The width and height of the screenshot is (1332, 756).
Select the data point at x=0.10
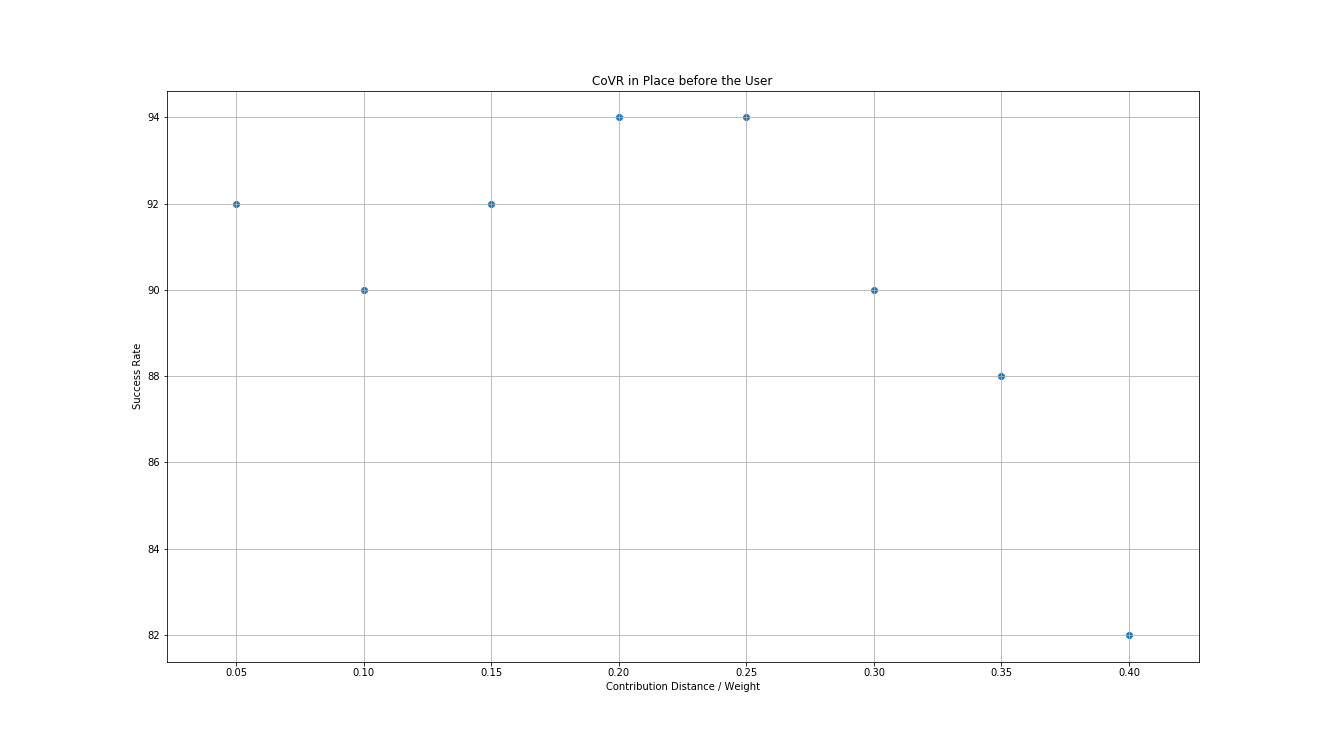(364, 290)
